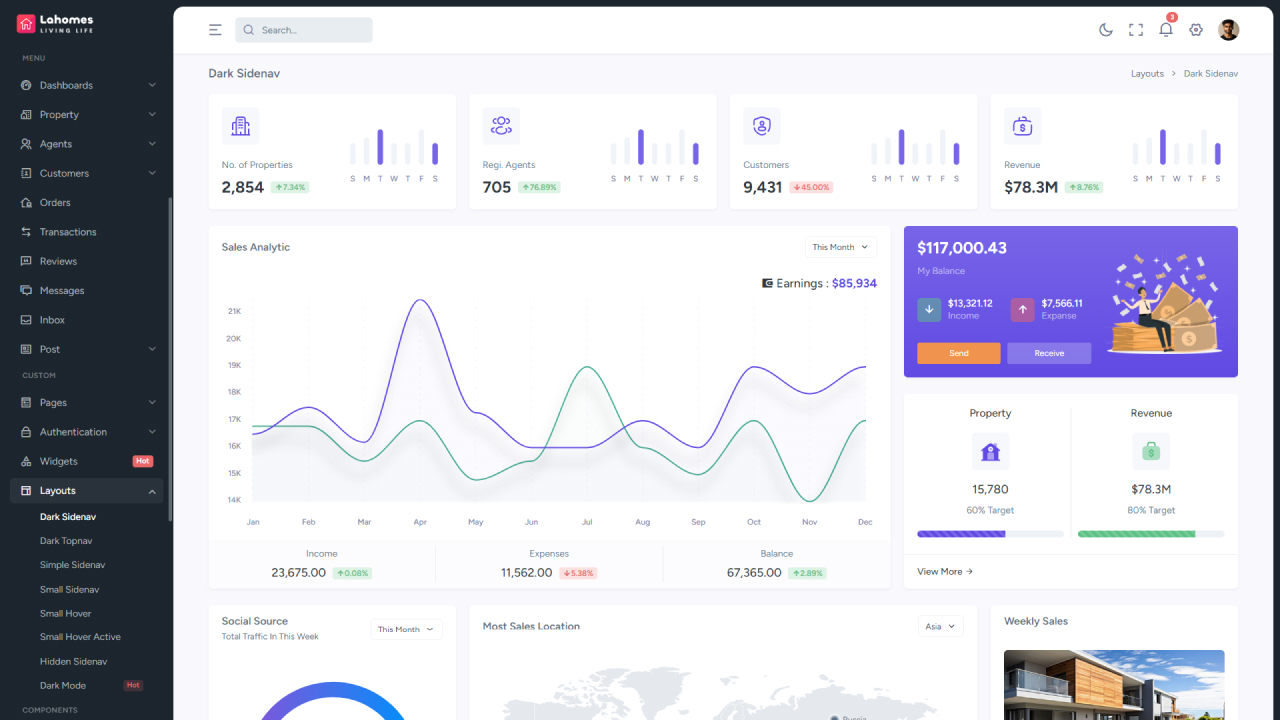
Task: Open notifications via the bell icon
Action: 1165,29
